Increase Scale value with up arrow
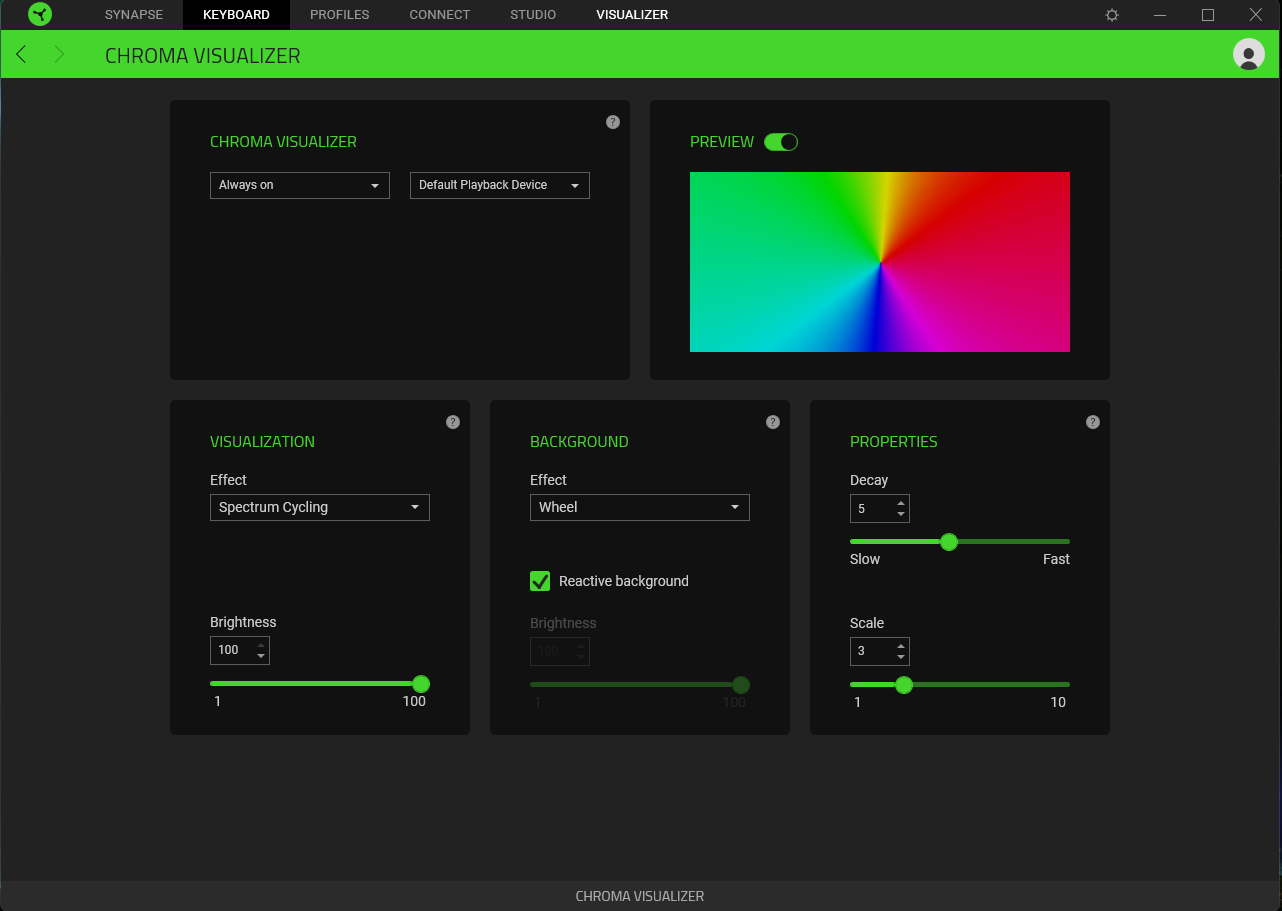This screenshot has height=911, width=1282. pyautogui.click(x=901, y=645)
